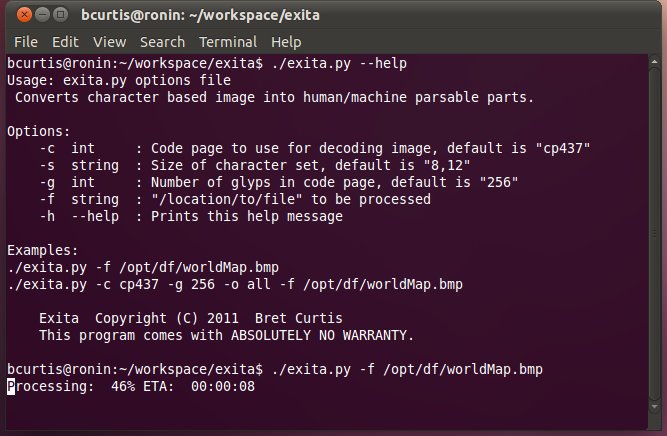The height and width of the screenshot is (436, 667).
Task: Click the -s string character set option line
Action: [x=255, y=165]
